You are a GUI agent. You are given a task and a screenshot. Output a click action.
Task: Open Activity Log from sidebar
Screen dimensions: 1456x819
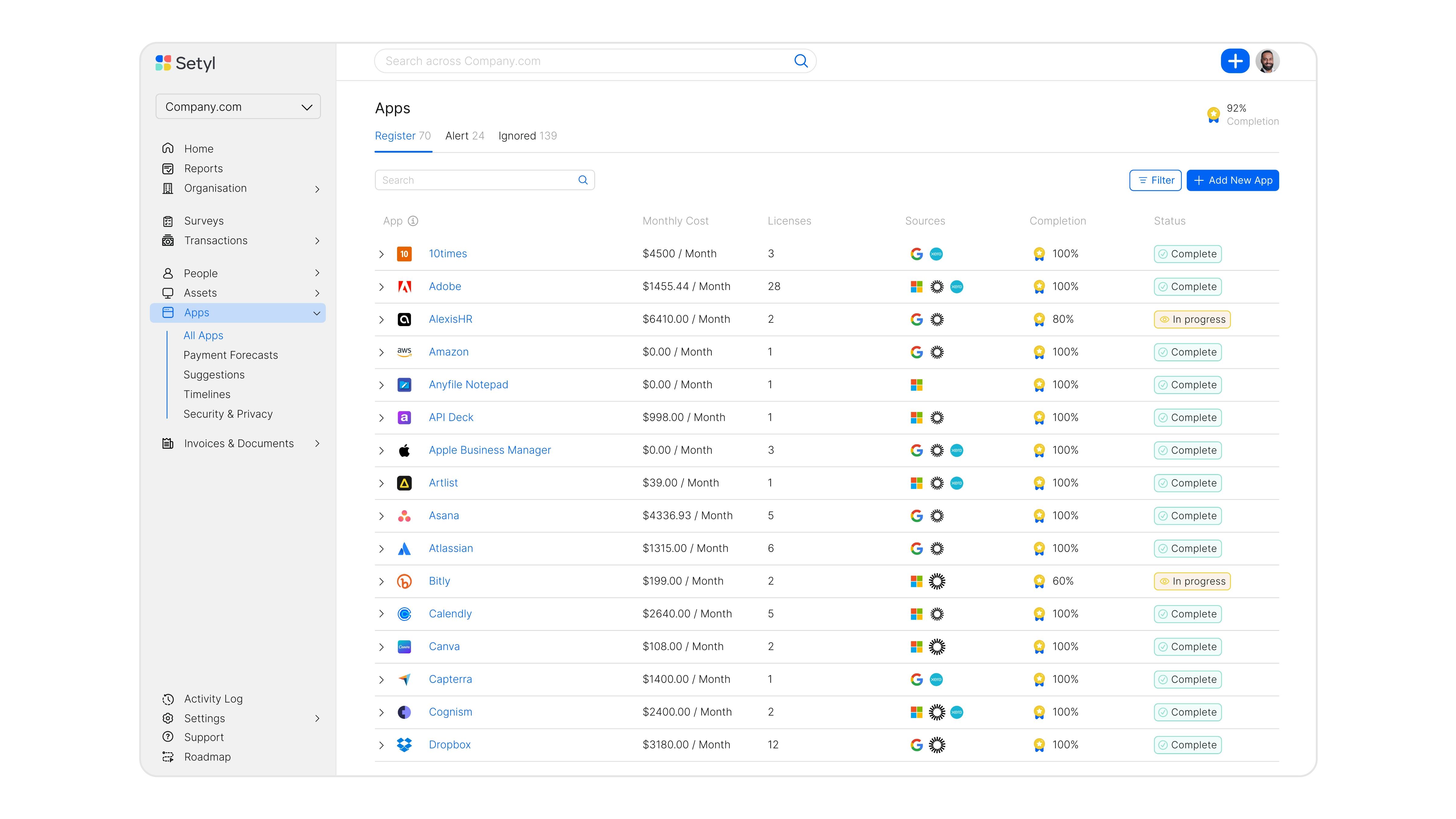point(213,699)
